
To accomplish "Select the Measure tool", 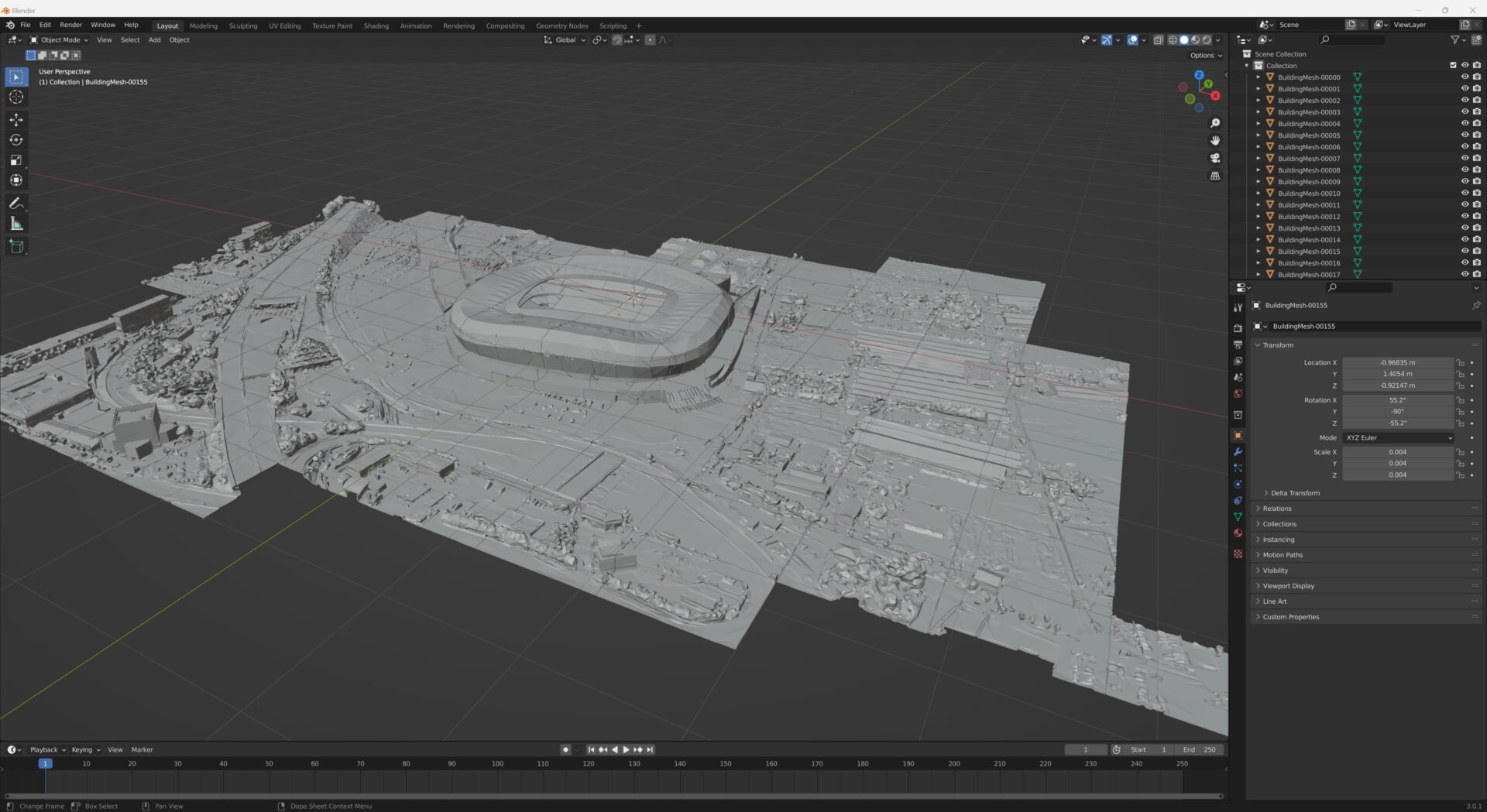I will pos(15,223).
